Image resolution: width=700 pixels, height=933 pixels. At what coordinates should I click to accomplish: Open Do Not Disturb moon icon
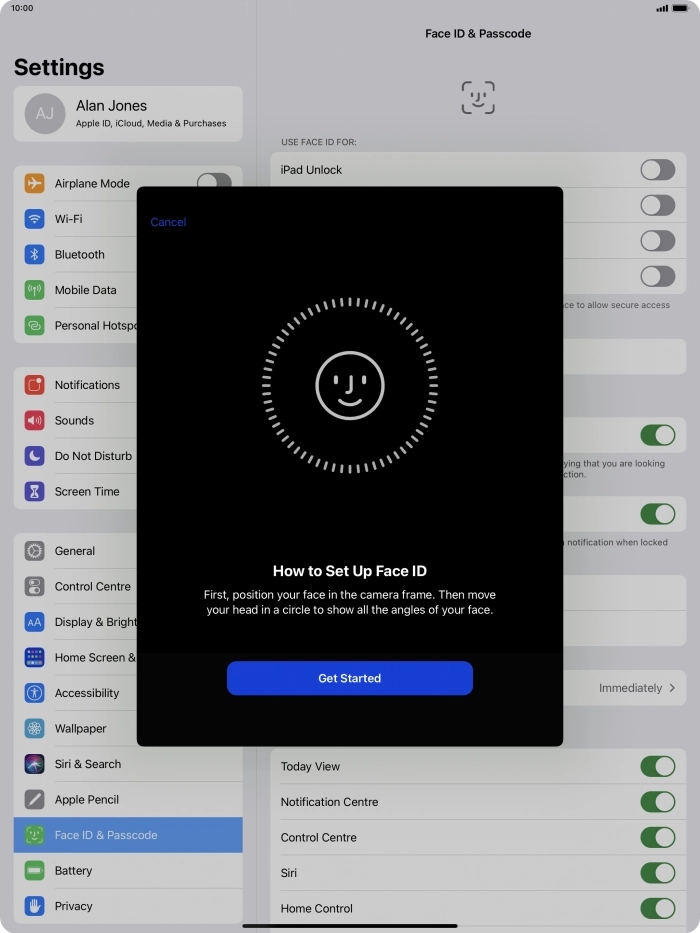[35, 456]
